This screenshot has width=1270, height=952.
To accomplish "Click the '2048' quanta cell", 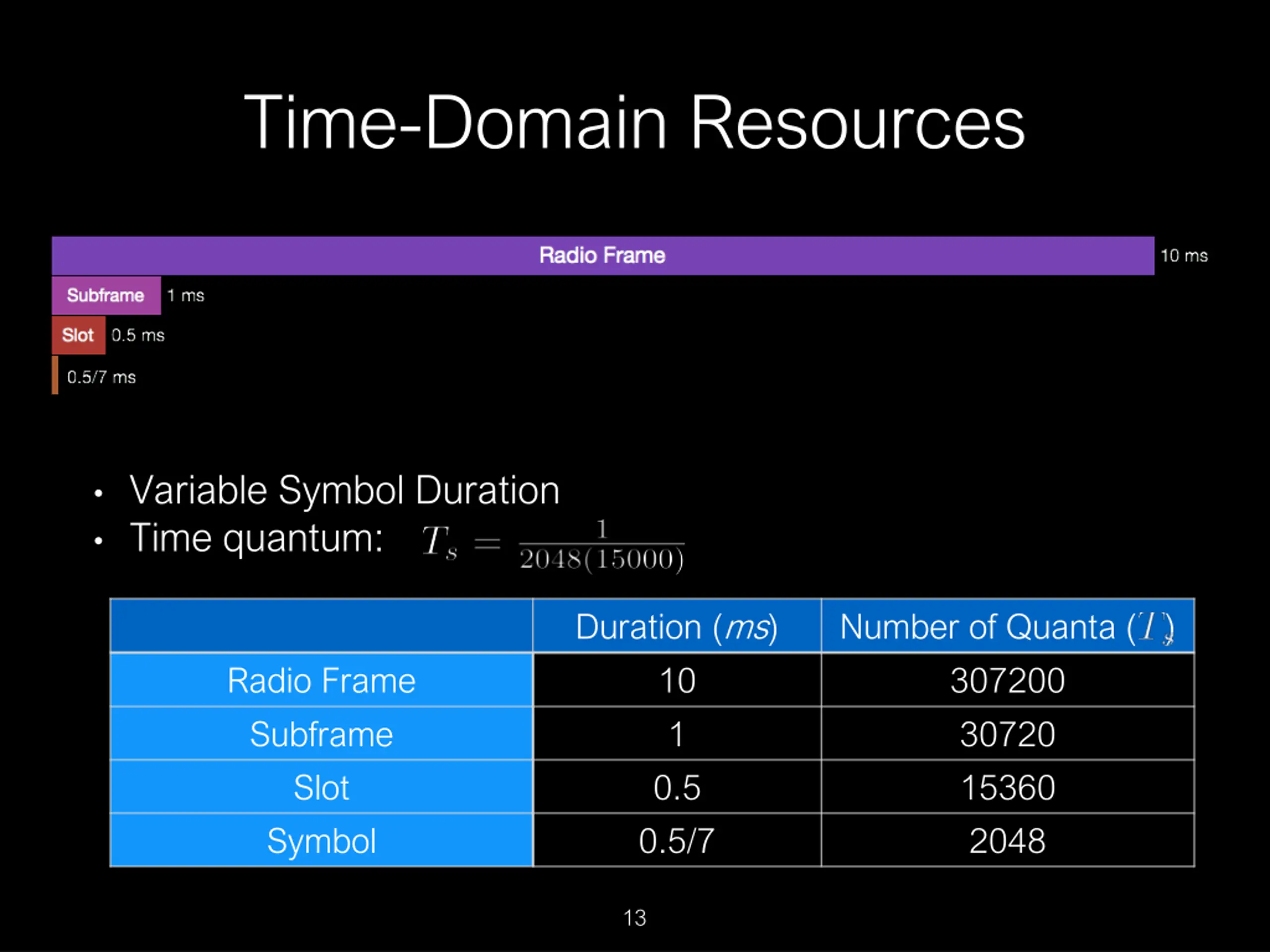I will coord(1008,840).
